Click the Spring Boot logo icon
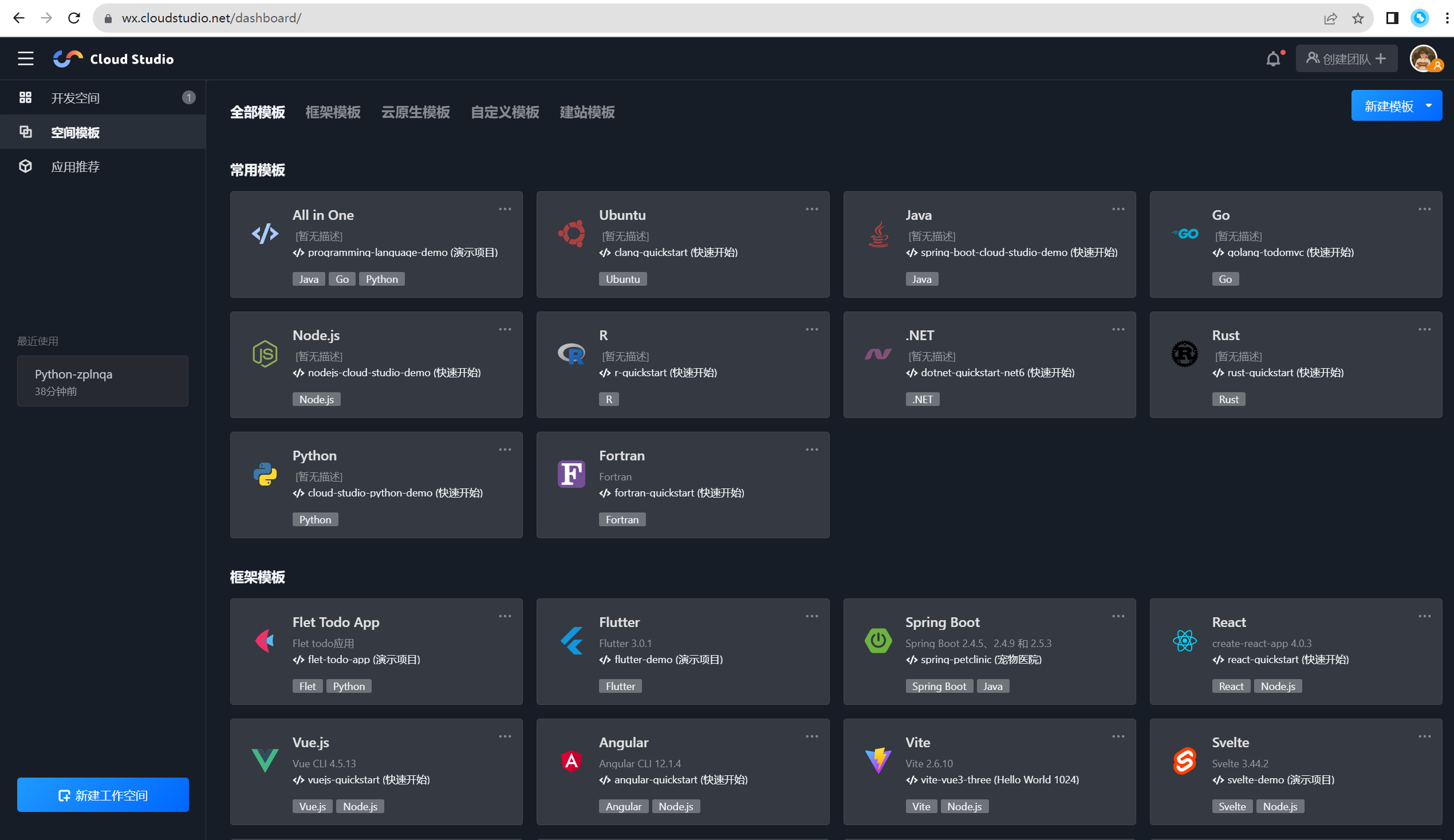Viewport: 1454px width, 840px height. (x=877, y=640)
